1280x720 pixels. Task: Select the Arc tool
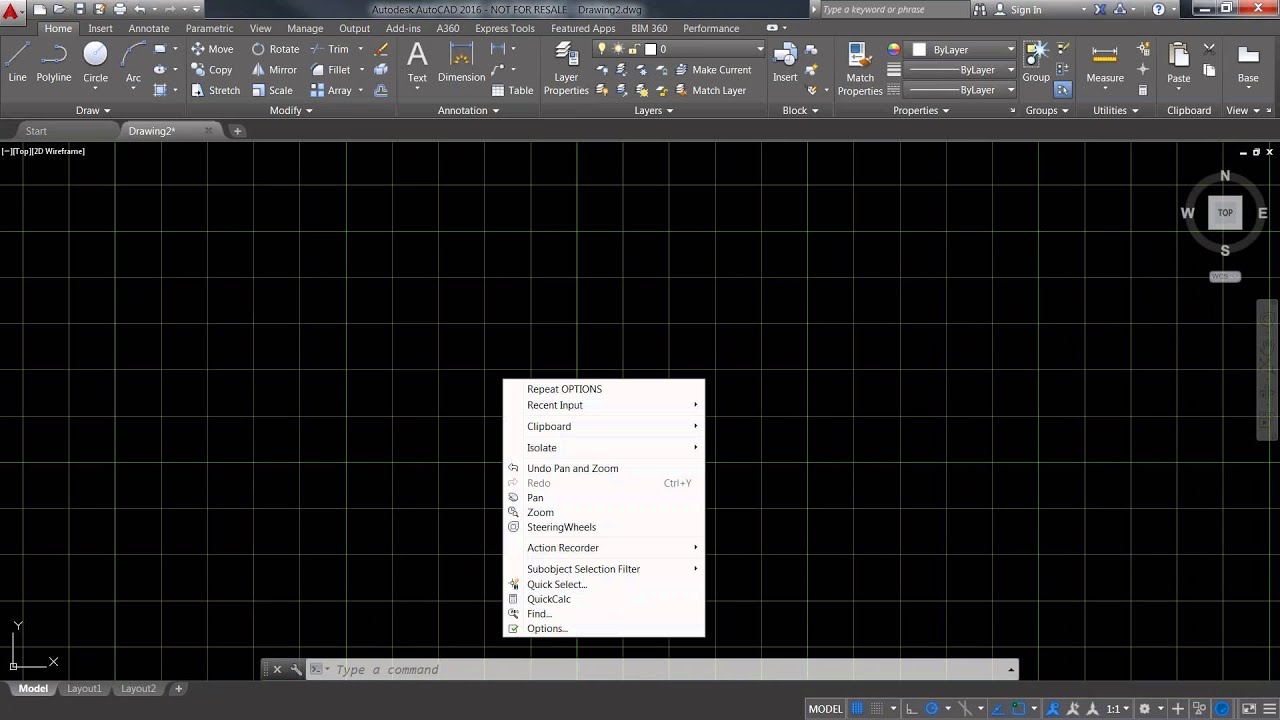coord(133,62)
